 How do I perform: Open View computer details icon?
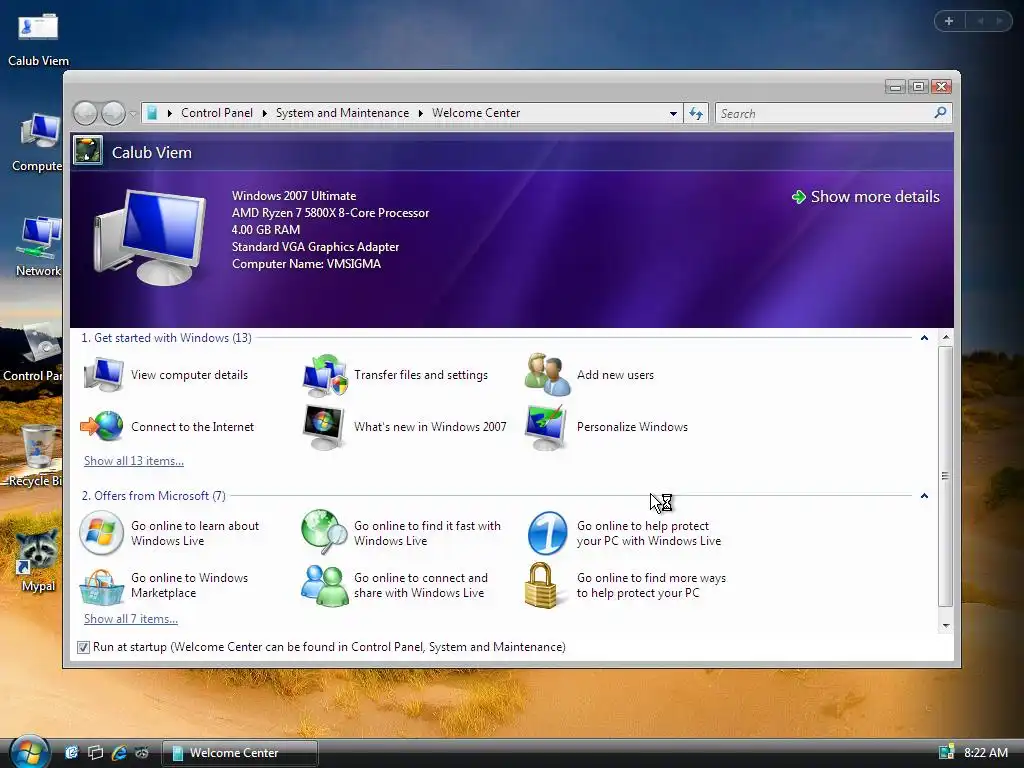[103, 375]
